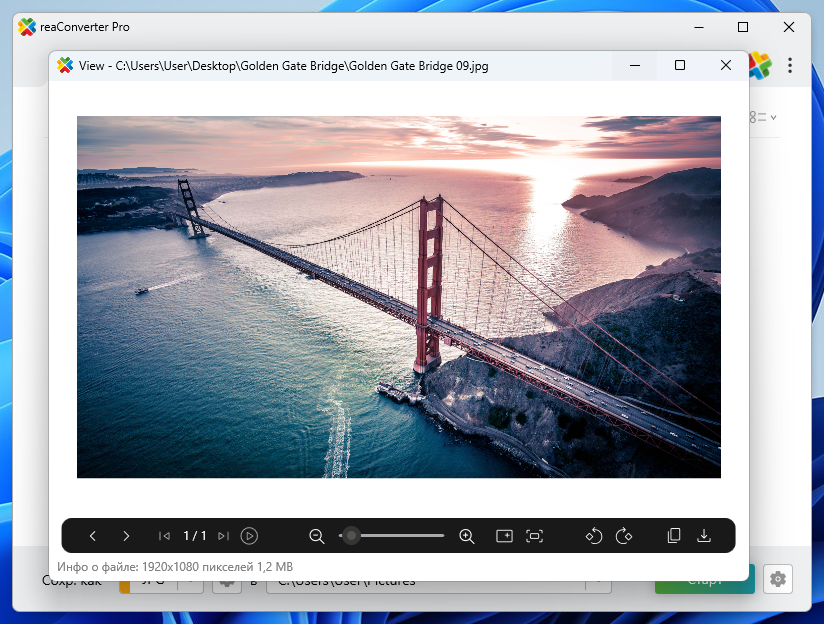Copy image to clipboard
This screenshot has width=824, height=624.
[x=674, y=536]
